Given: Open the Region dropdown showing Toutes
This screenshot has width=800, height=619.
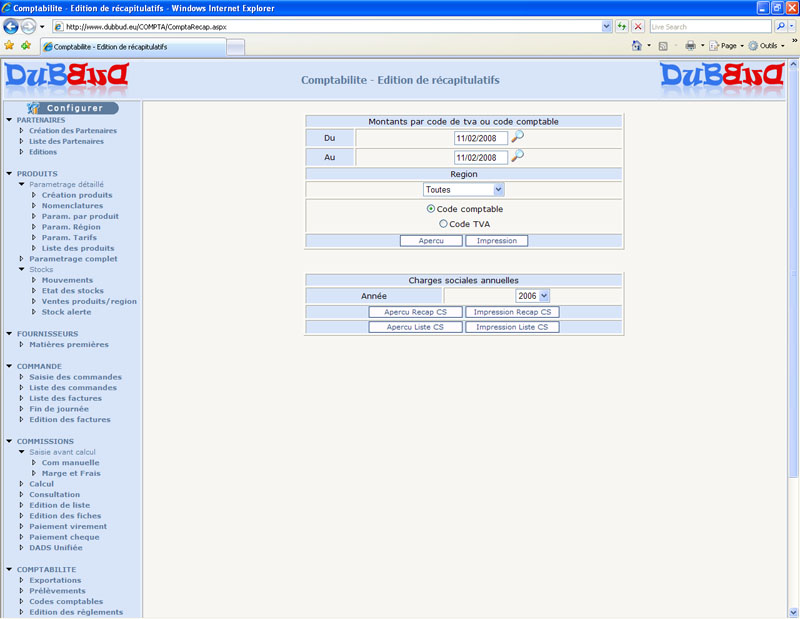Looking at the screenshot, I should [463, 190].
